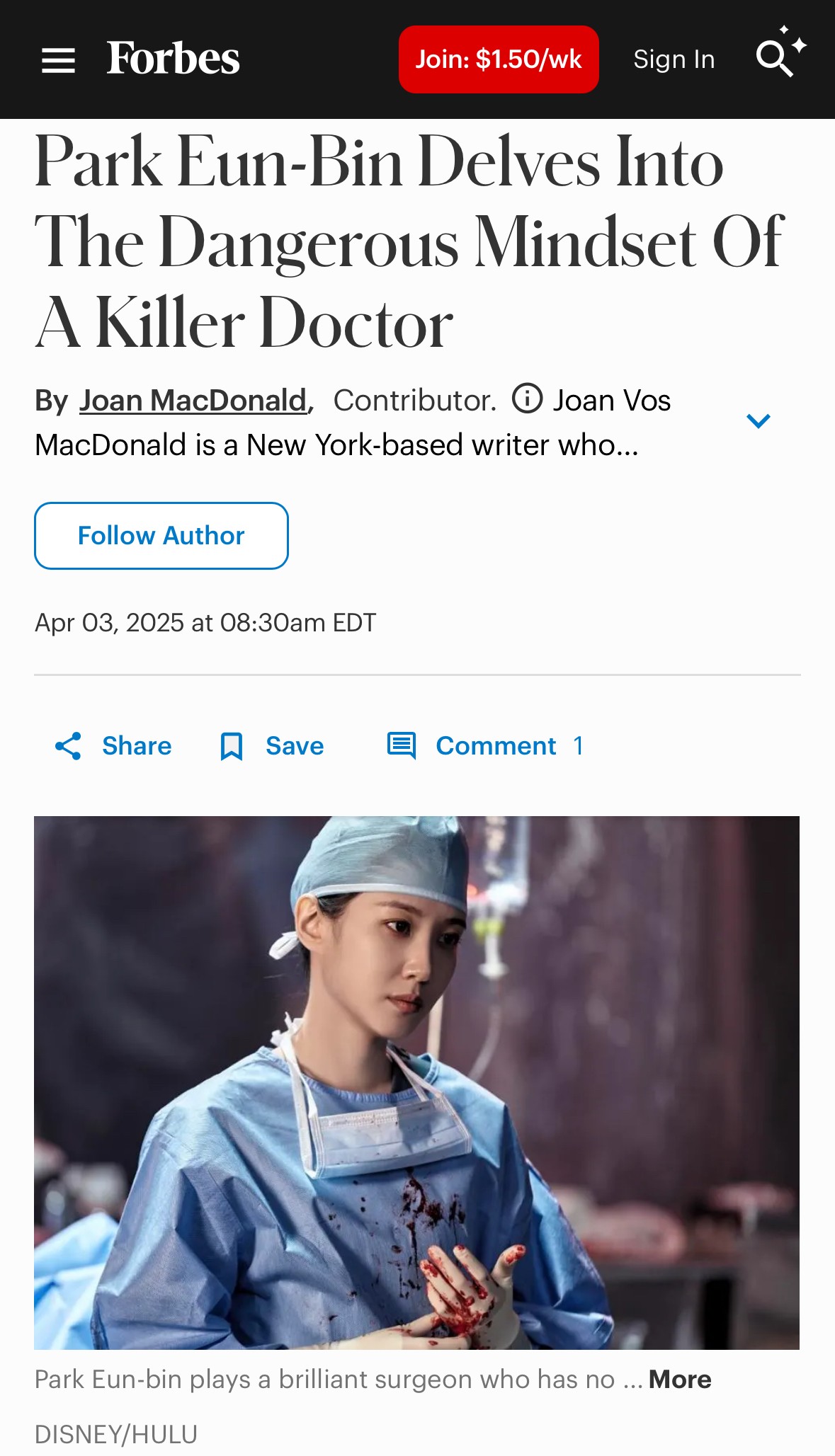This screenshot has height=1456, width=835.
Task: Click the contributor info circle icon
Action: (527, 399)
